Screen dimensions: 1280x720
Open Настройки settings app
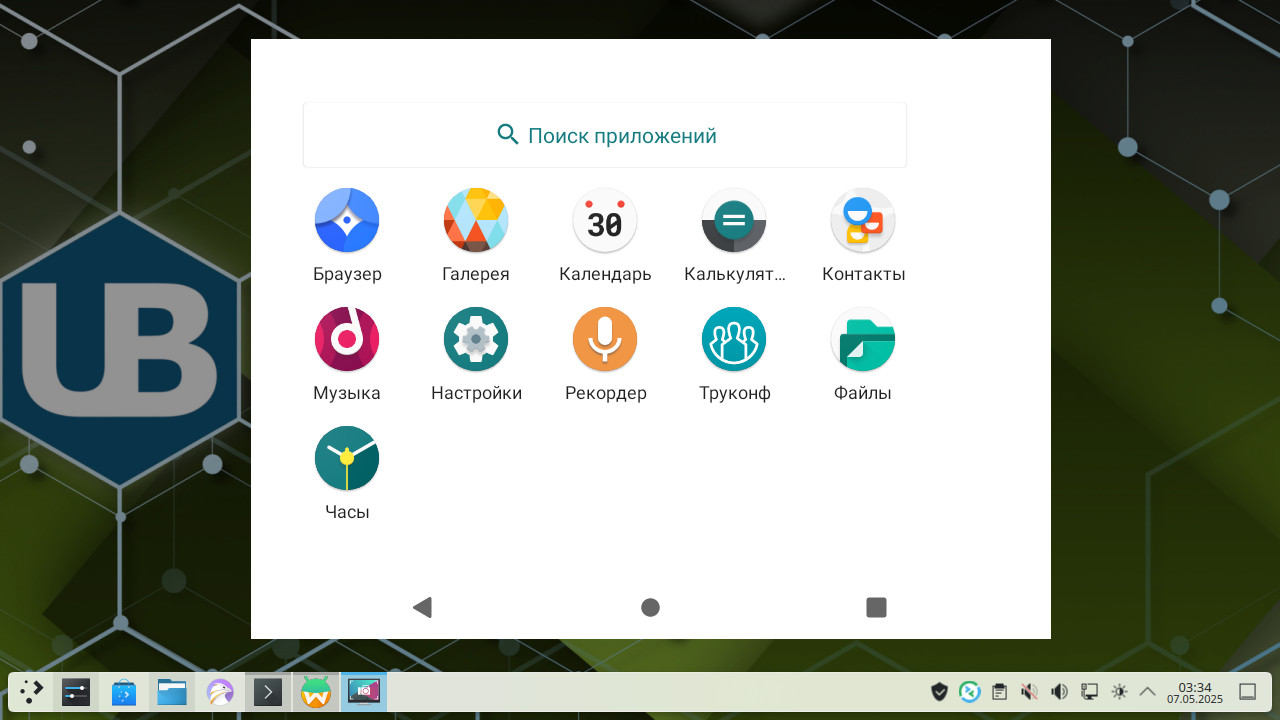[x=476, y=339]
